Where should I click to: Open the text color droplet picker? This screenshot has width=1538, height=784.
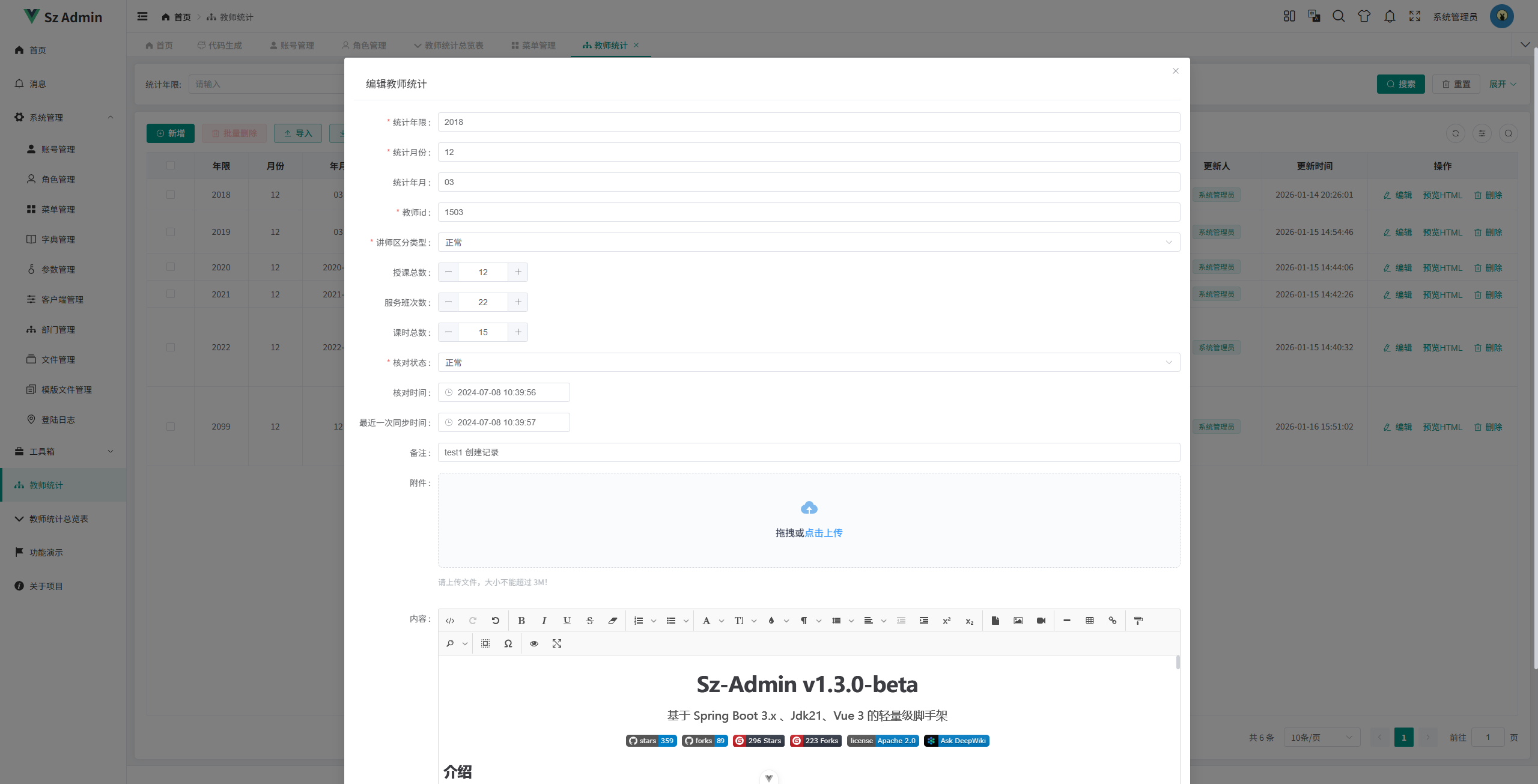(771, 621)
